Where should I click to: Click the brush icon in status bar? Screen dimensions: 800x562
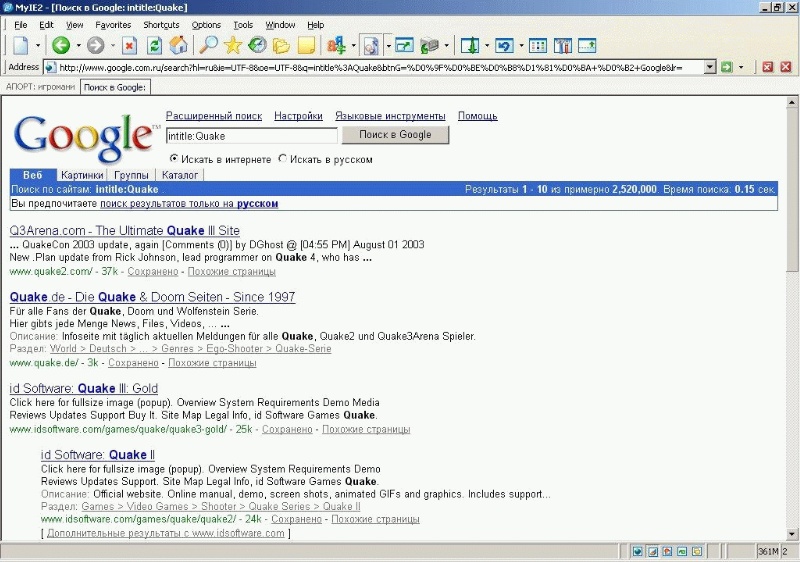click(x=653, y=551)
